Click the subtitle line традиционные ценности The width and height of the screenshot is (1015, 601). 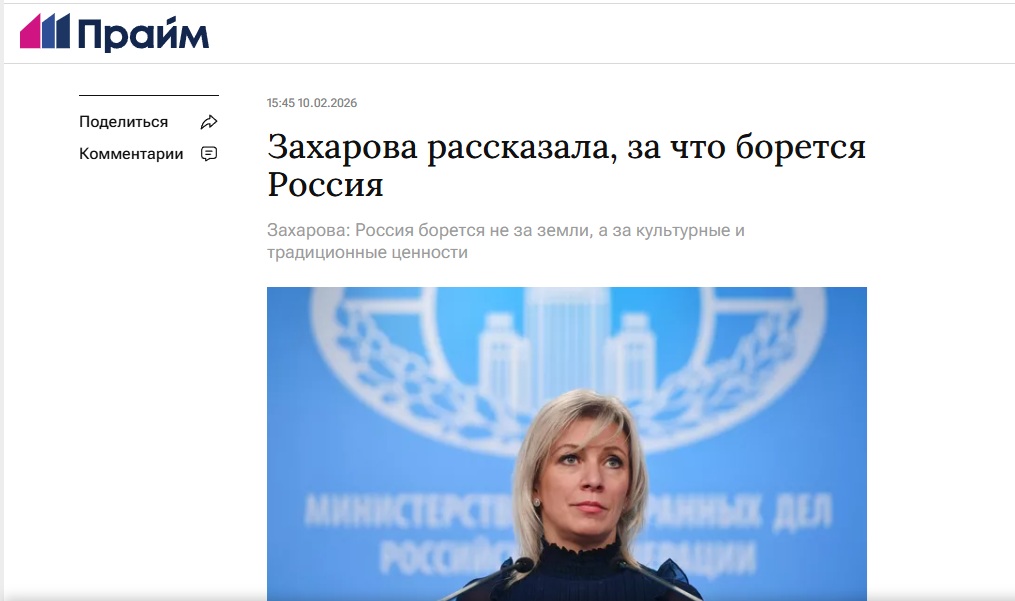click(x=367, y=252)
